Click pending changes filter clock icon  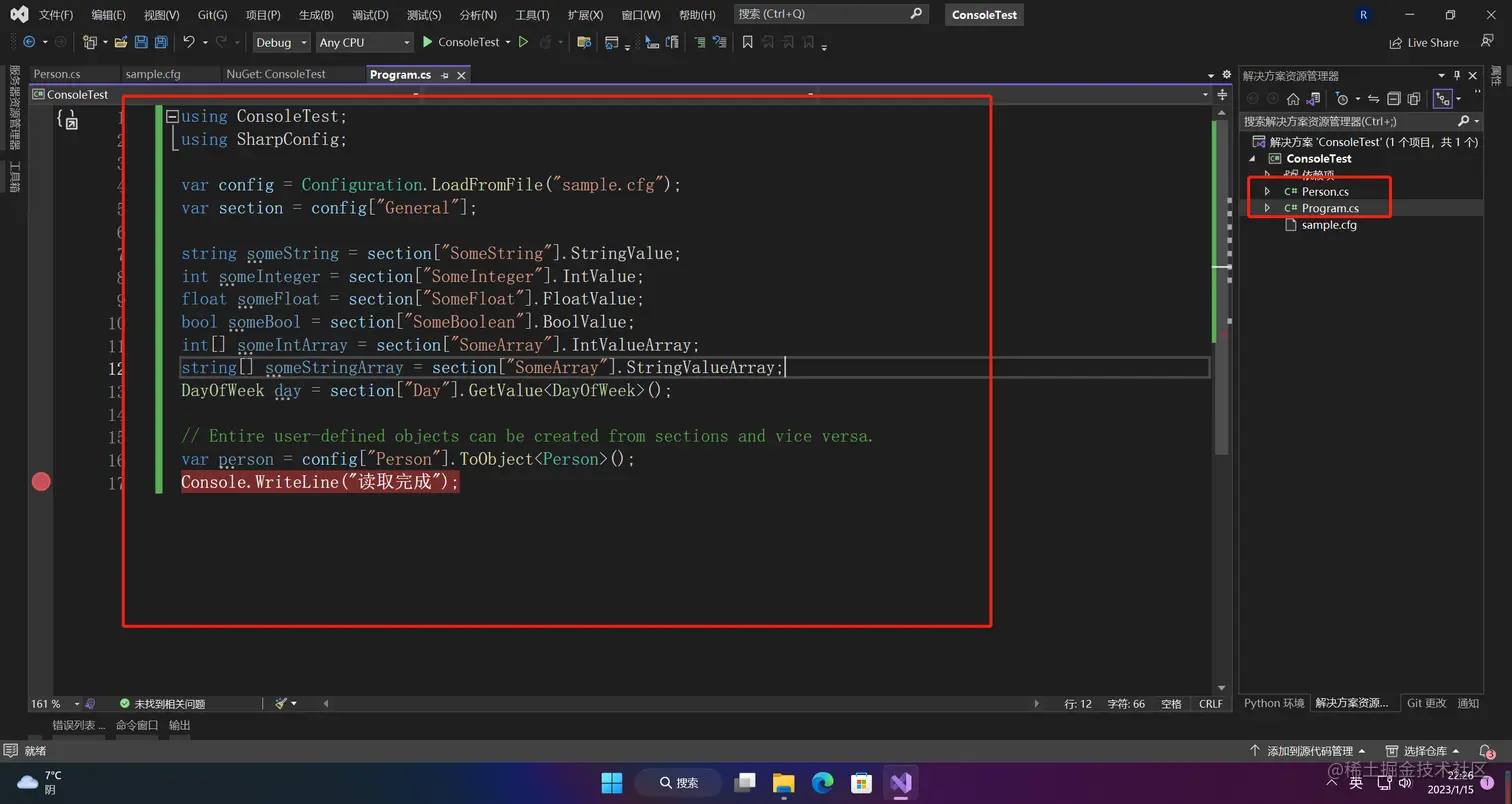click(x=1342, y=98)
